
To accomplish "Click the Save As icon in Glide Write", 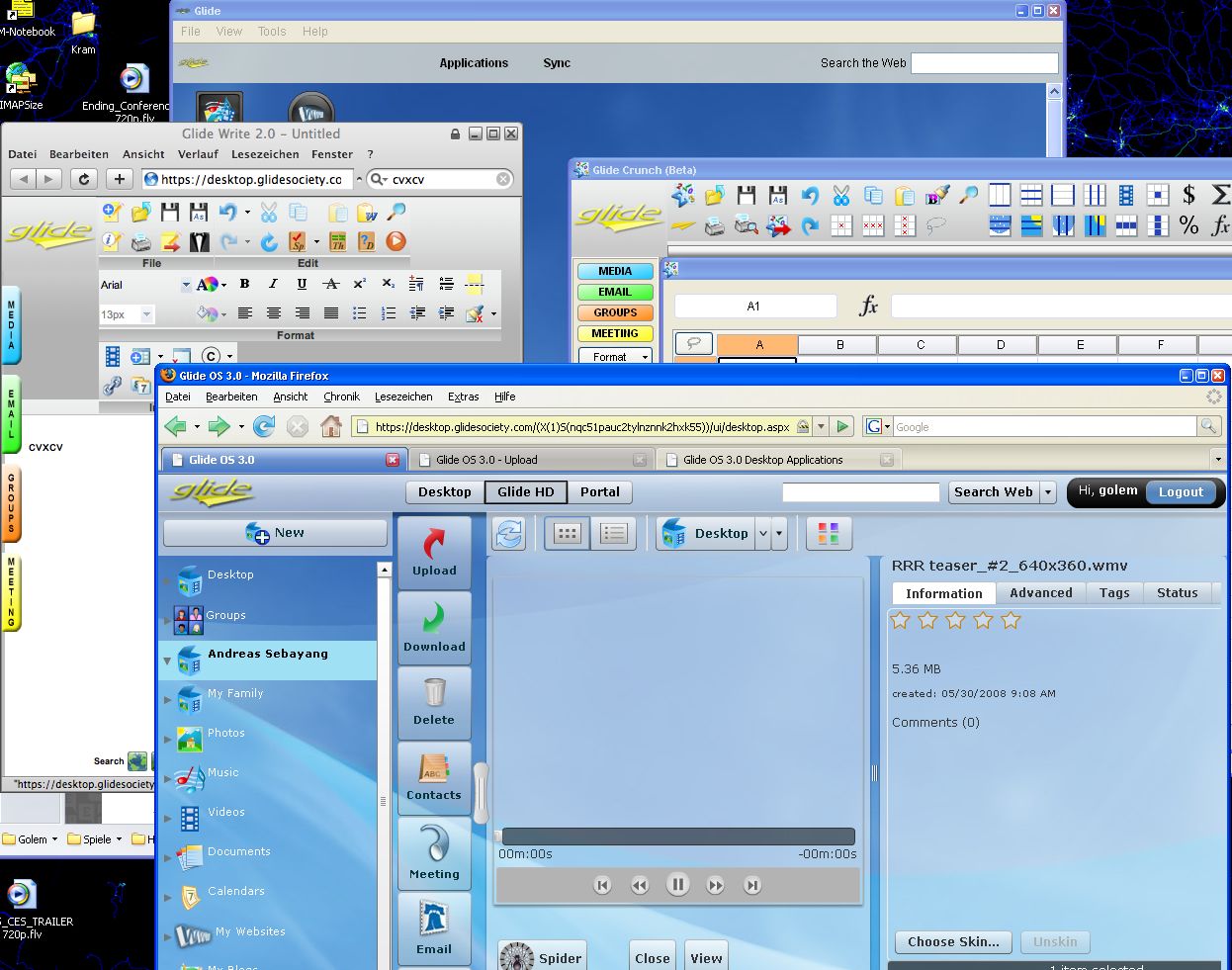I will (x=199, y=212).
